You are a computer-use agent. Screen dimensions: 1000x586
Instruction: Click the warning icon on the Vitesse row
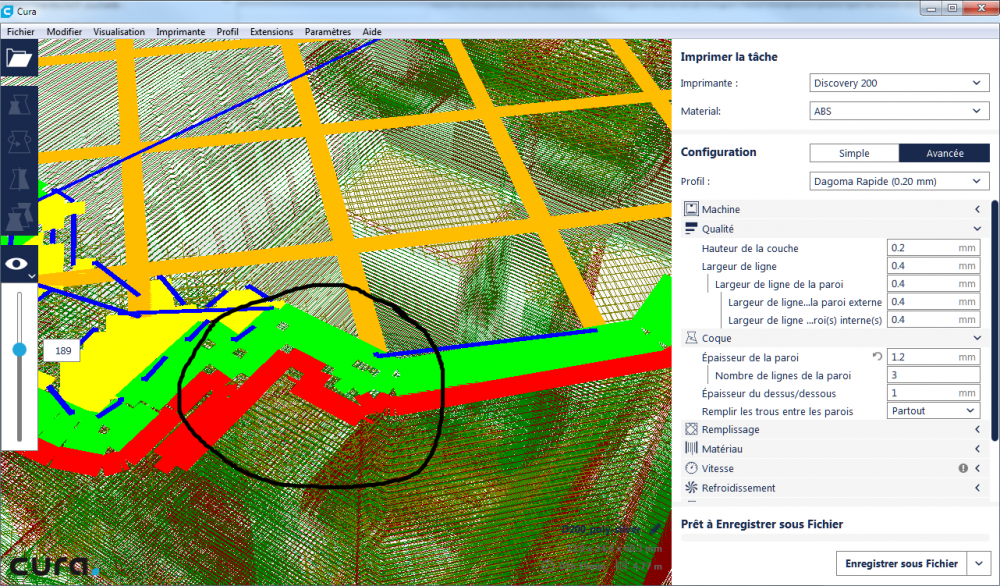(963, 468)
